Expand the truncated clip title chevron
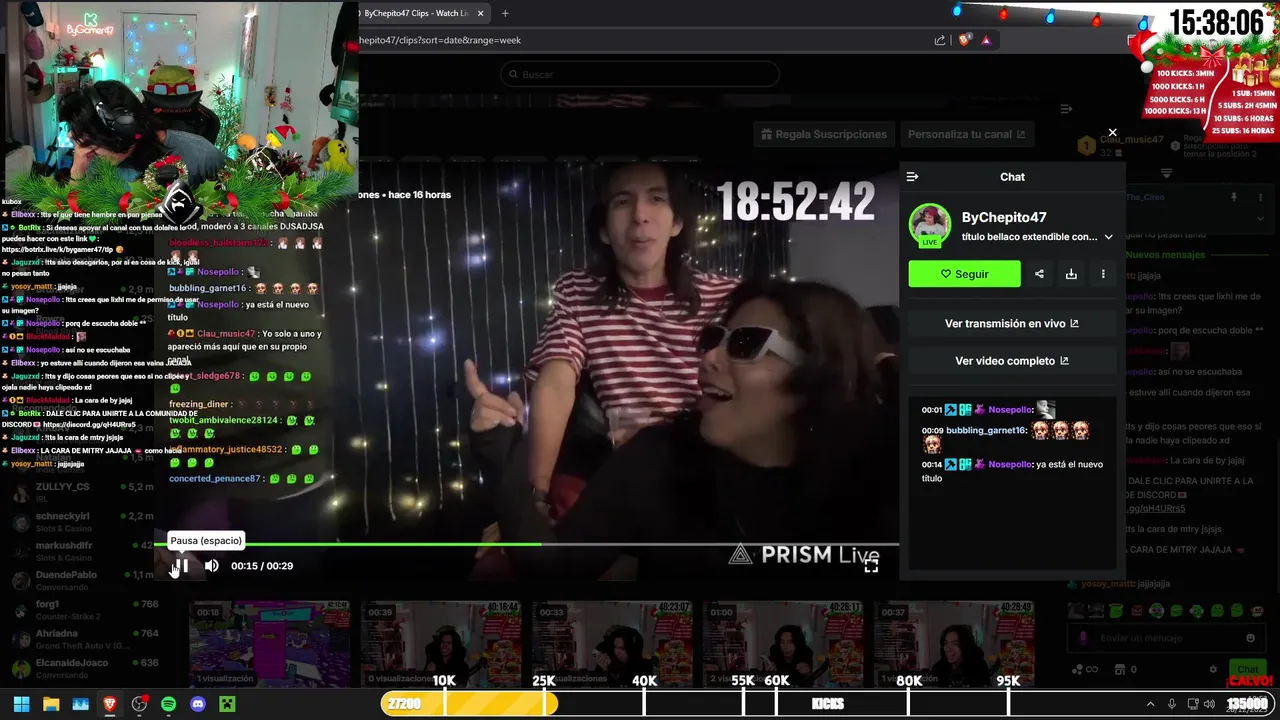Viewport: 1280px width, 720px height. [x=1108, y=237]
